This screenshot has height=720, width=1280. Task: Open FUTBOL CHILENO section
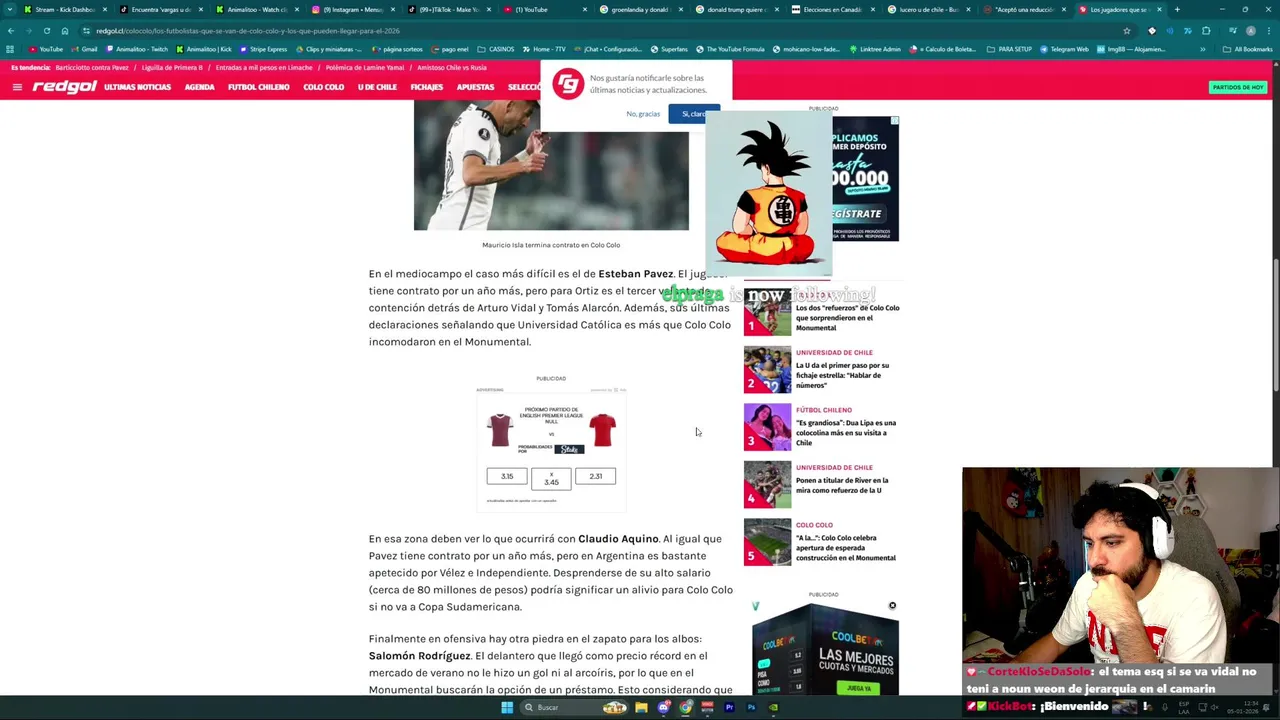pyautogui.click(x=258, y=87)
